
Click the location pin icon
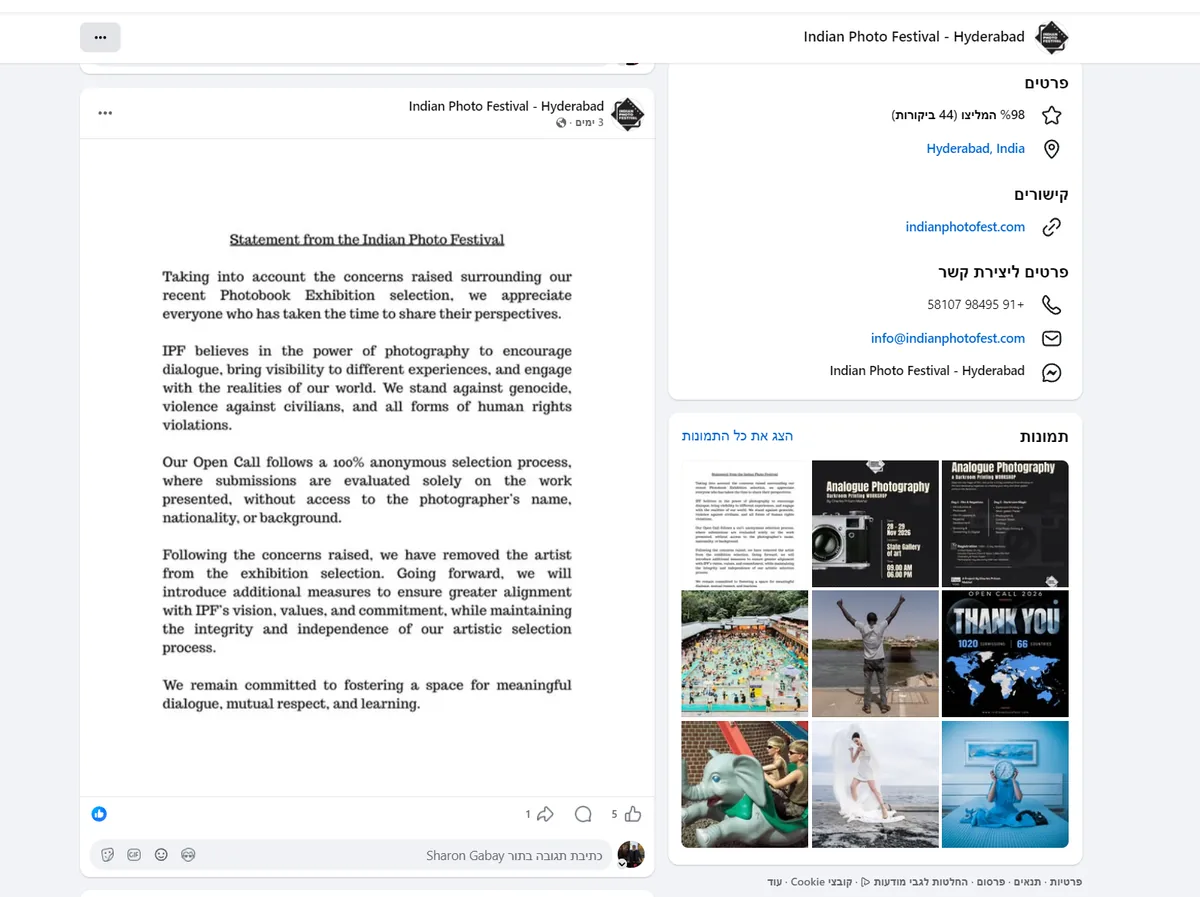(1051, 149)
